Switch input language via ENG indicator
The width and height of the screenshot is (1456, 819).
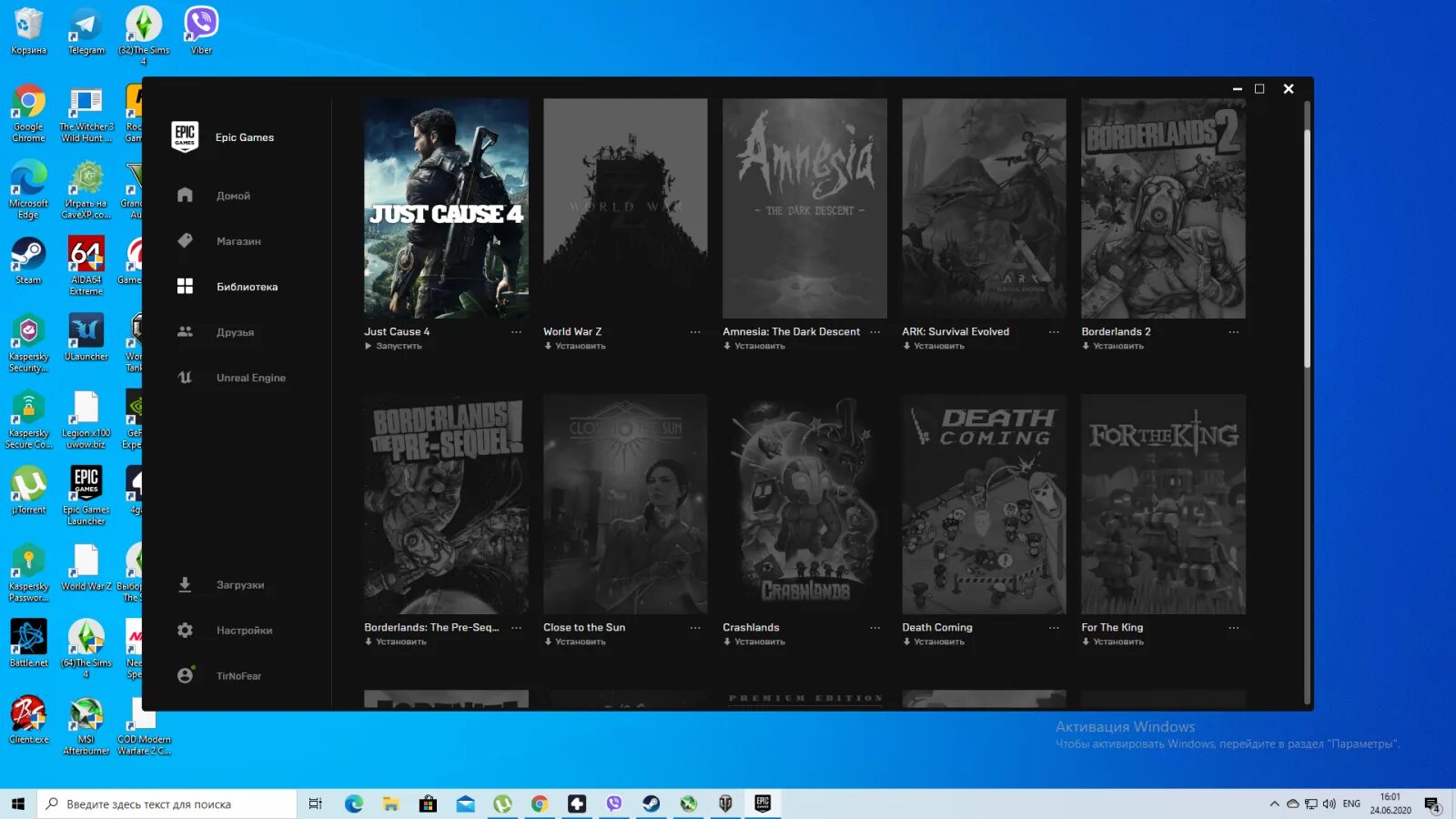tap(1351, 804)
